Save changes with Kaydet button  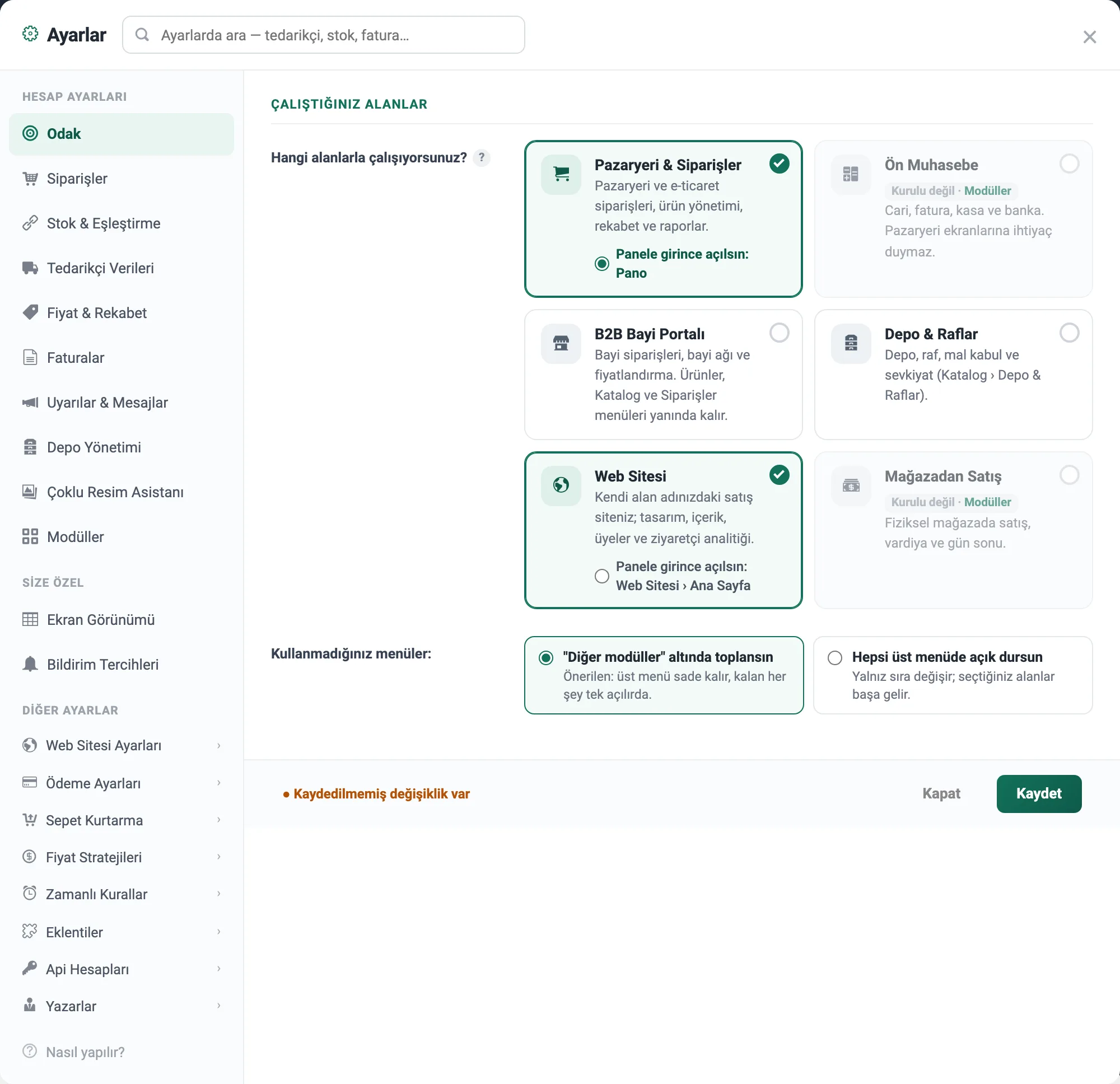(1039, 794)
